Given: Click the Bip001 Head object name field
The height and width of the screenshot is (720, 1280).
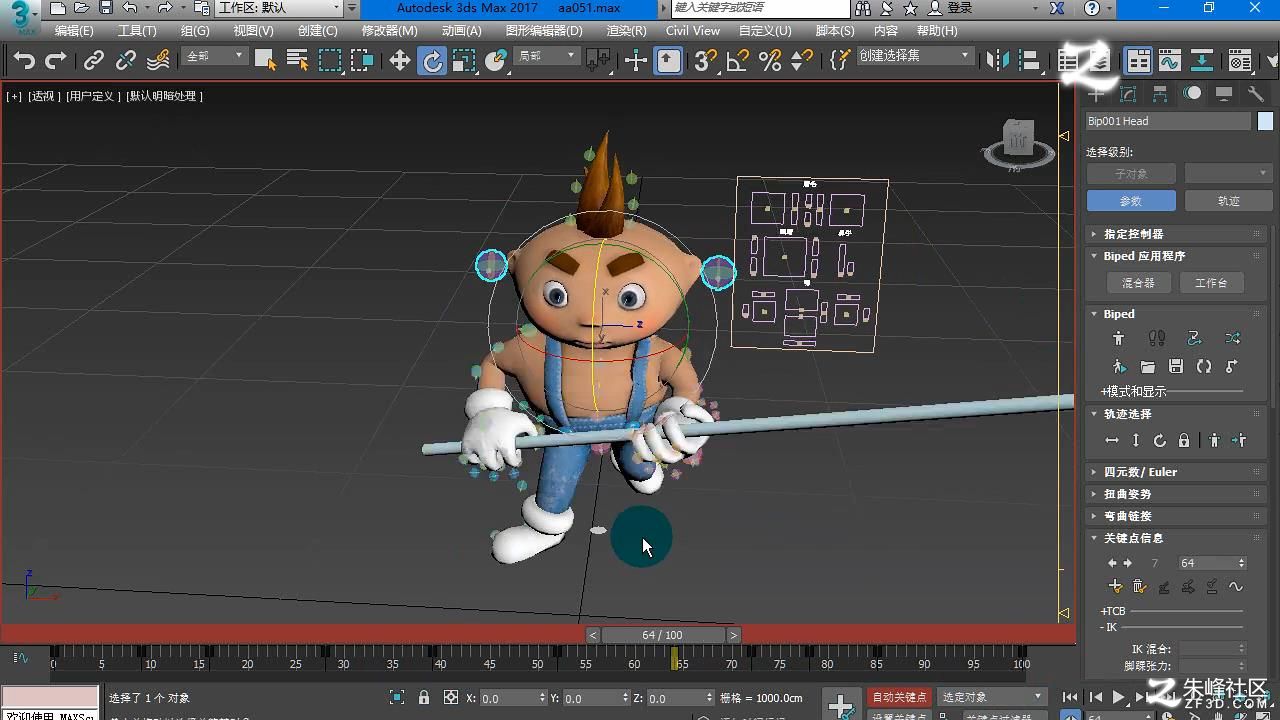Looking at the screenshot, I should coord(1168,121).
